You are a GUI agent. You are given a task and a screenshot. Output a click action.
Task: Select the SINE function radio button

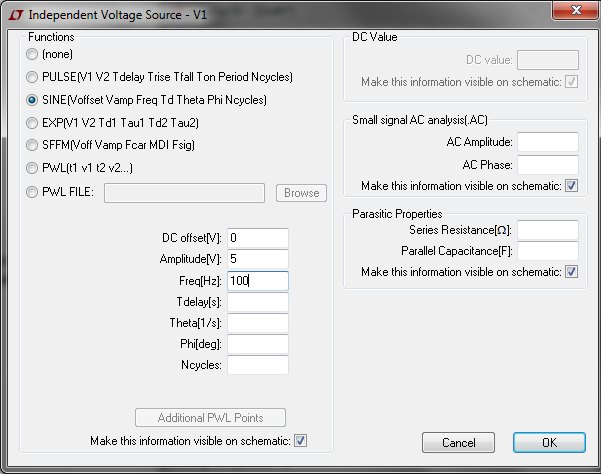tap(32, 100)
